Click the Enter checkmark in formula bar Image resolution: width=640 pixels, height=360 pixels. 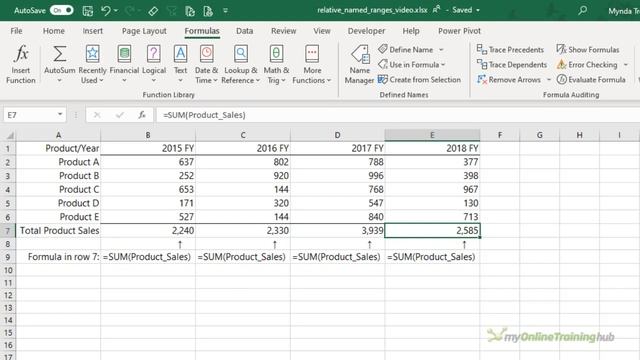(x=120, y=115)
